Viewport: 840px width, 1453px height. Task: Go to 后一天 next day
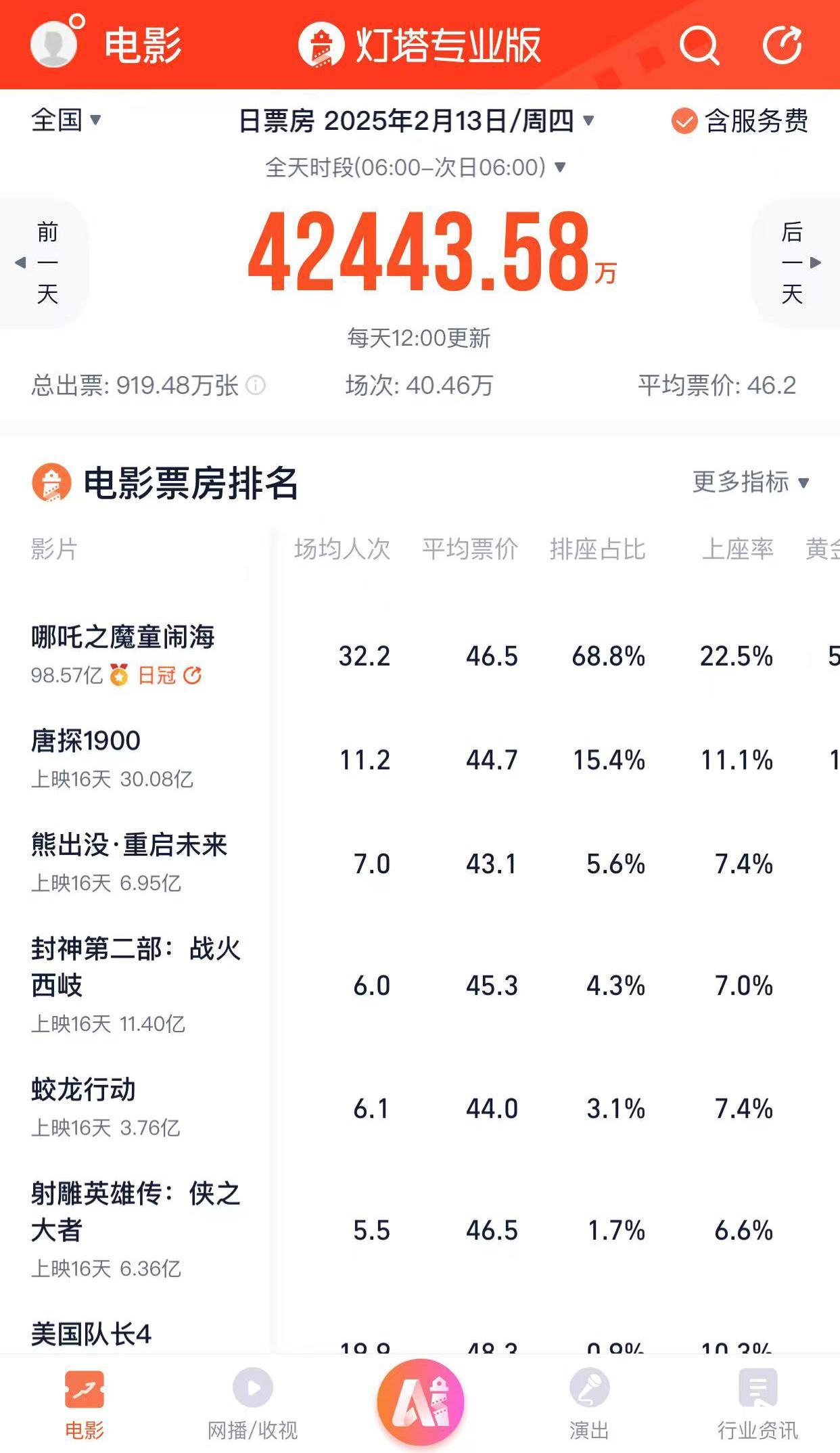click(795, 262)
